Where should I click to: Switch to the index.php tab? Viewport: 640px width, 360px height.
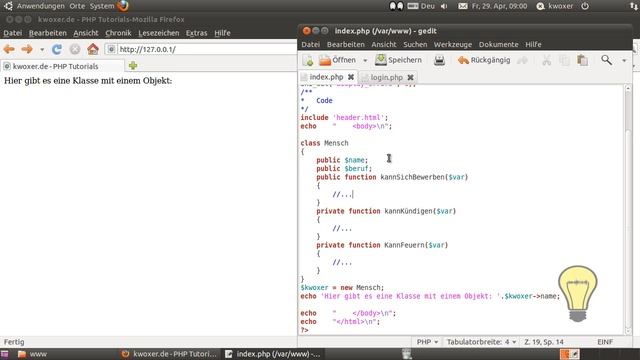click(x=326, y=77)
